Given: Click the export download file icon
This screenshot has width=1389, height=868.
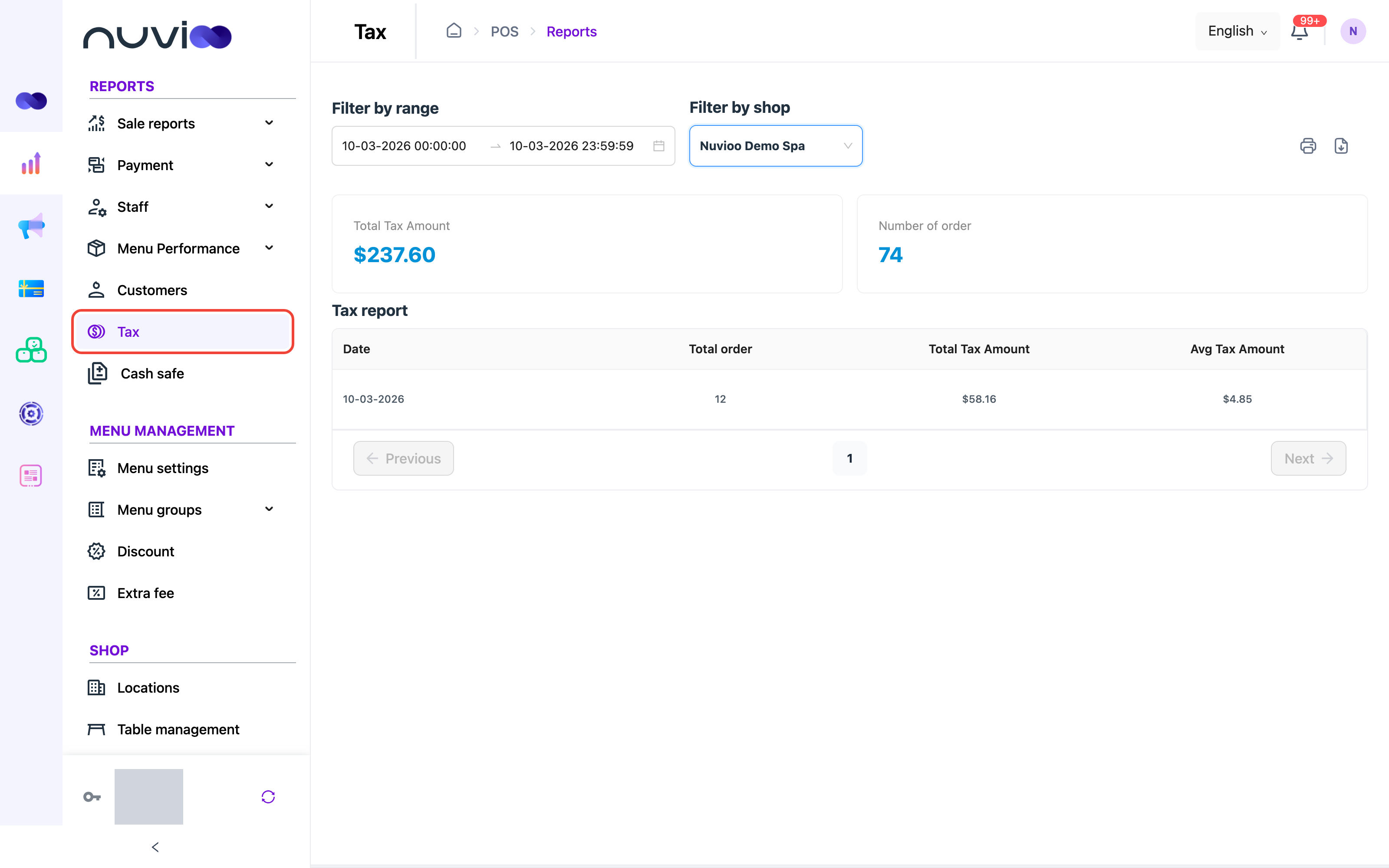Looking at the screenshot, I should point(1341,146).
